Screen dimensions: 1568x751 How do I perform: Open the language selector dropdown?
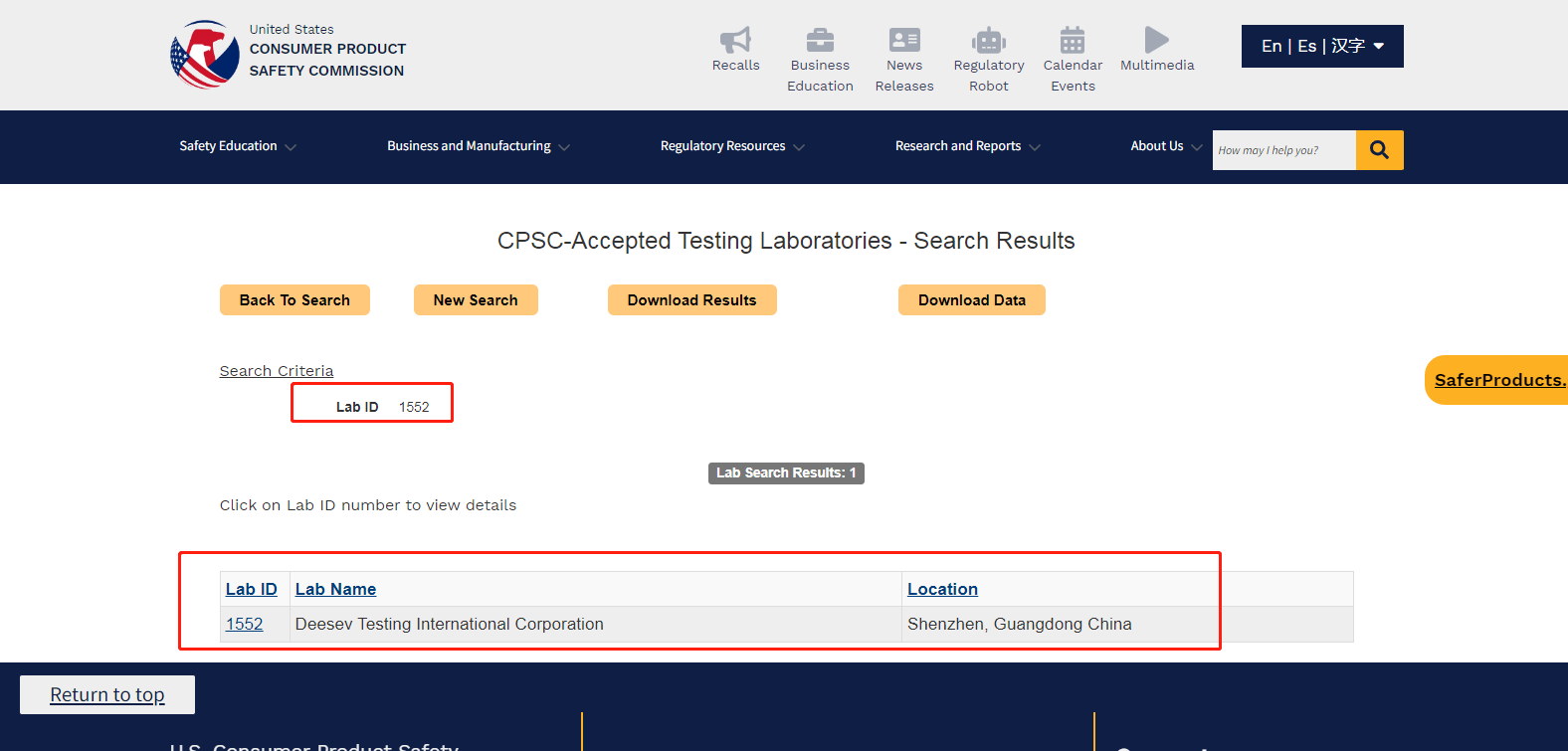point(1322,46)
